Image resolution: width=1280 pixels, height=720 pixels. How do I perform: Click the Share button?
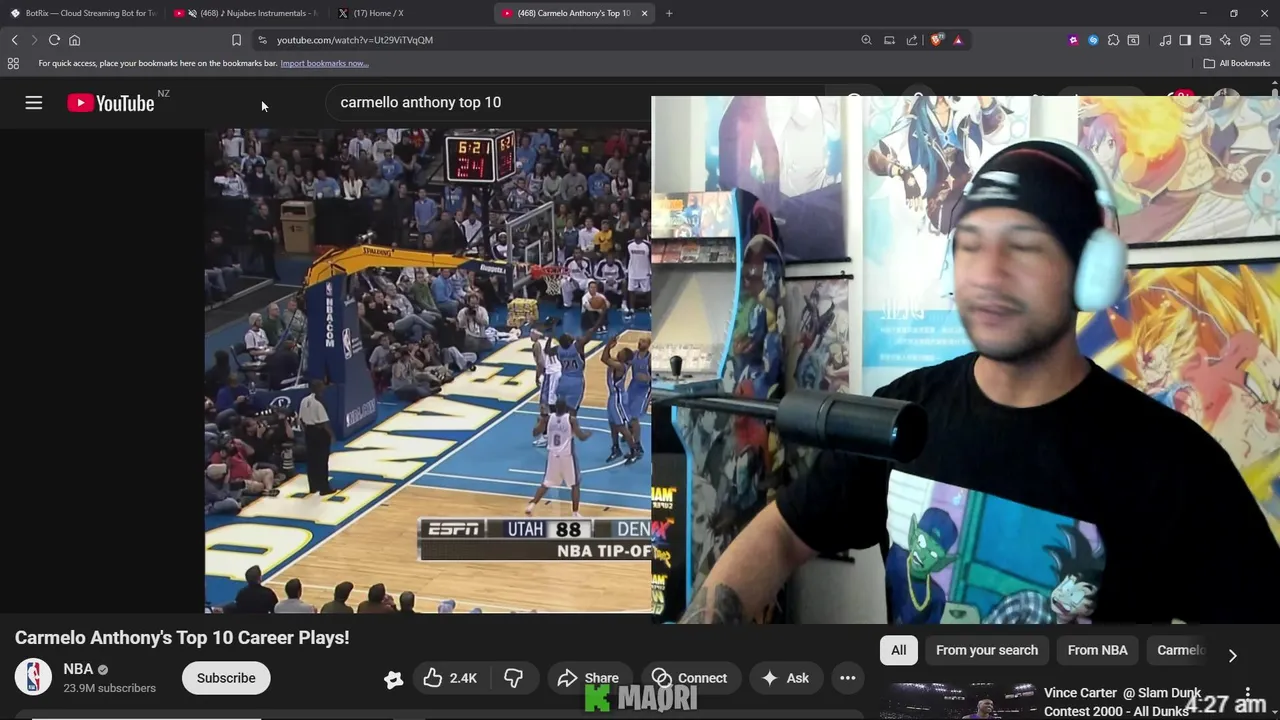pyautogui.click(x=588, y=678)
